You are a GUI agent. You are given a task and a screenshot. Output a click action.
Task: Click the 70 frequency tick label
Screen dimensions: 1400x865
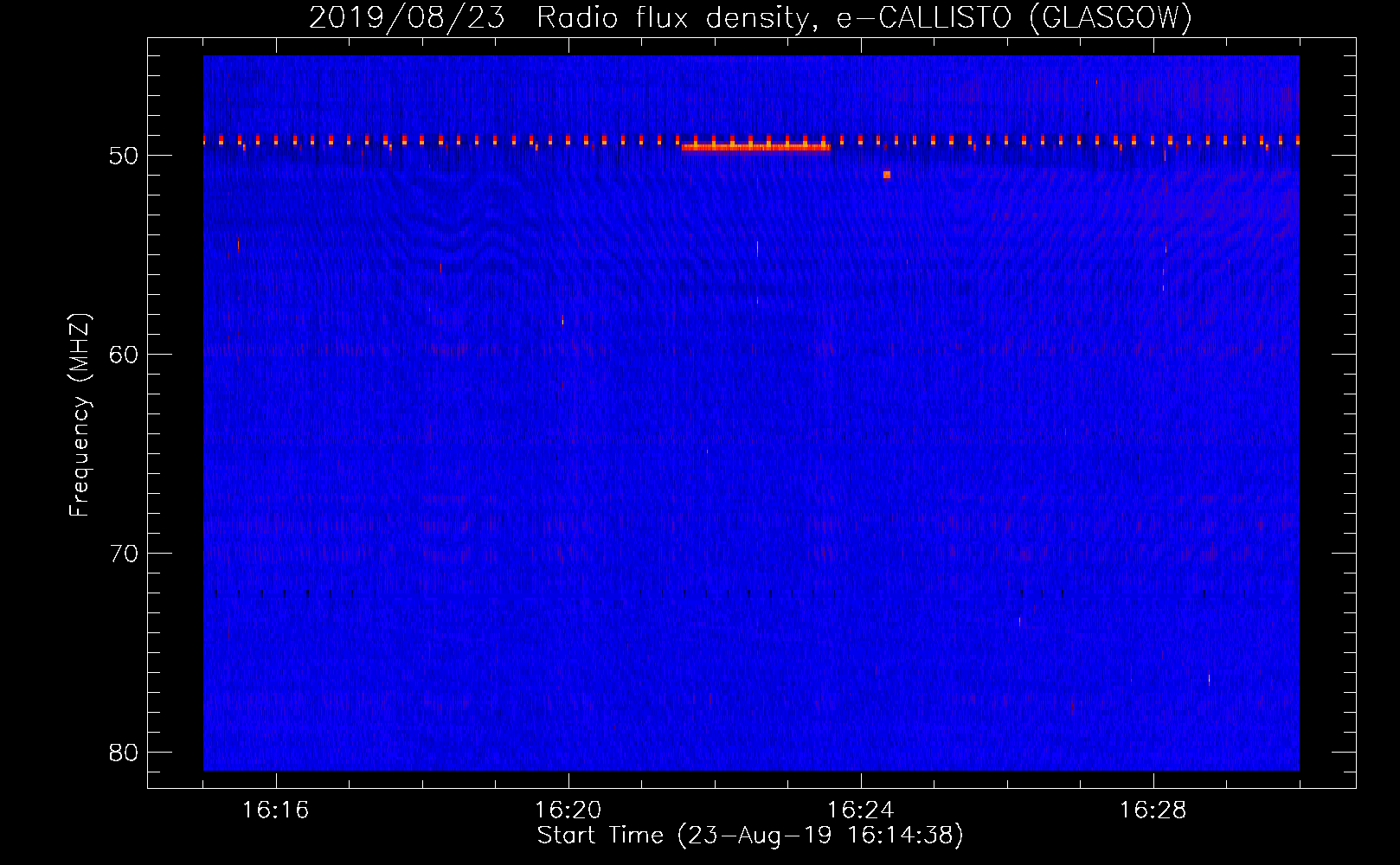[x=124, y=554]
